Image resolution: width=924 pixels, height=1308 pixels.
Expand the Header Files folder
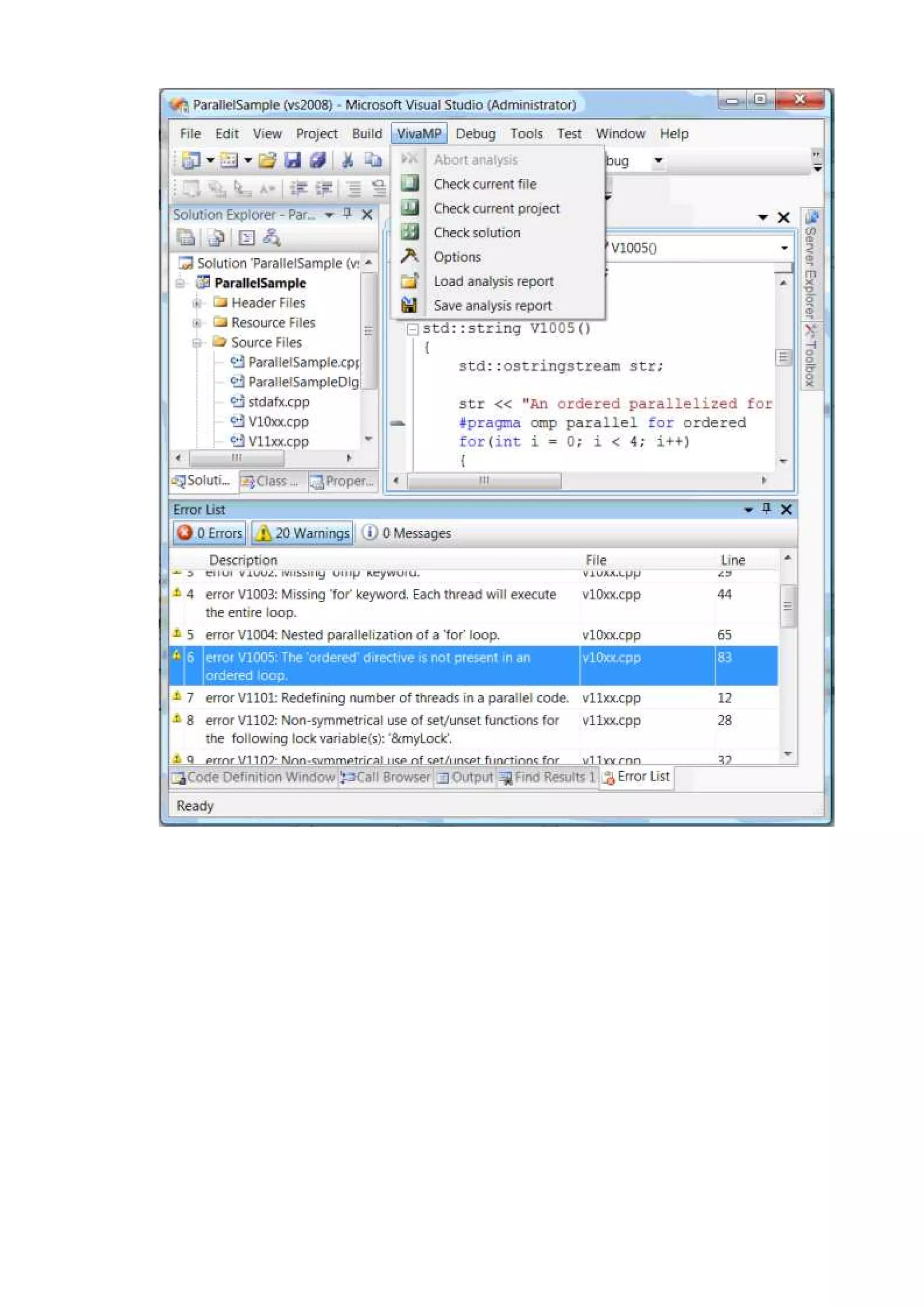(x=197, y=303)
